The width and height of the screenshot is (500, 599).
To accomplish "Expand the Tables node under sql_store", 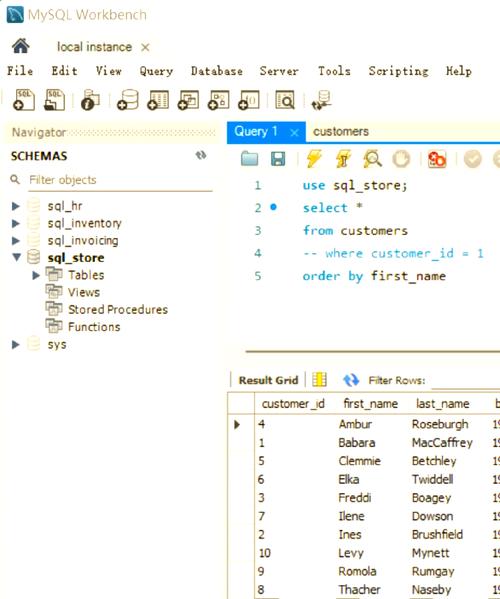I will (36, 275).
